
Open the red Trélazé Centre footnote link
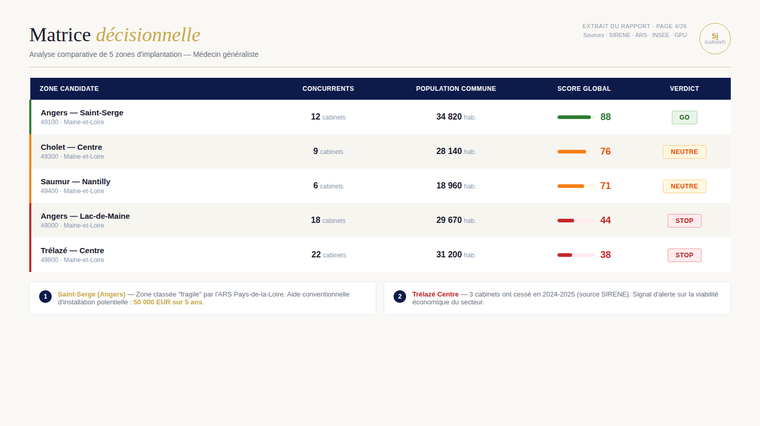(x=435, y=294)
